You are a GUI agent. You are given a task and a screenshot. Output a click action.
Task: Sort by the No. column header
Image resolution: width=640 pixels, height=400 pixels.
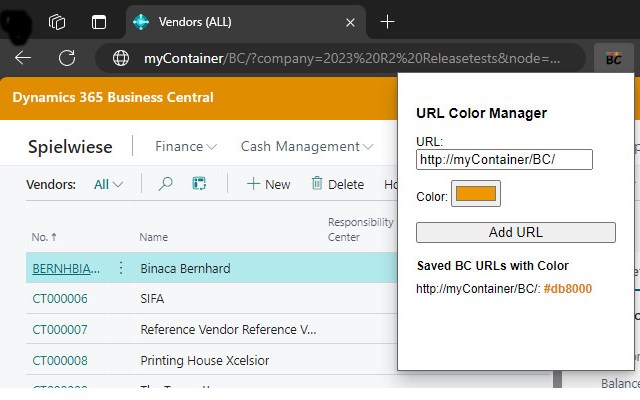coord(44,237)
